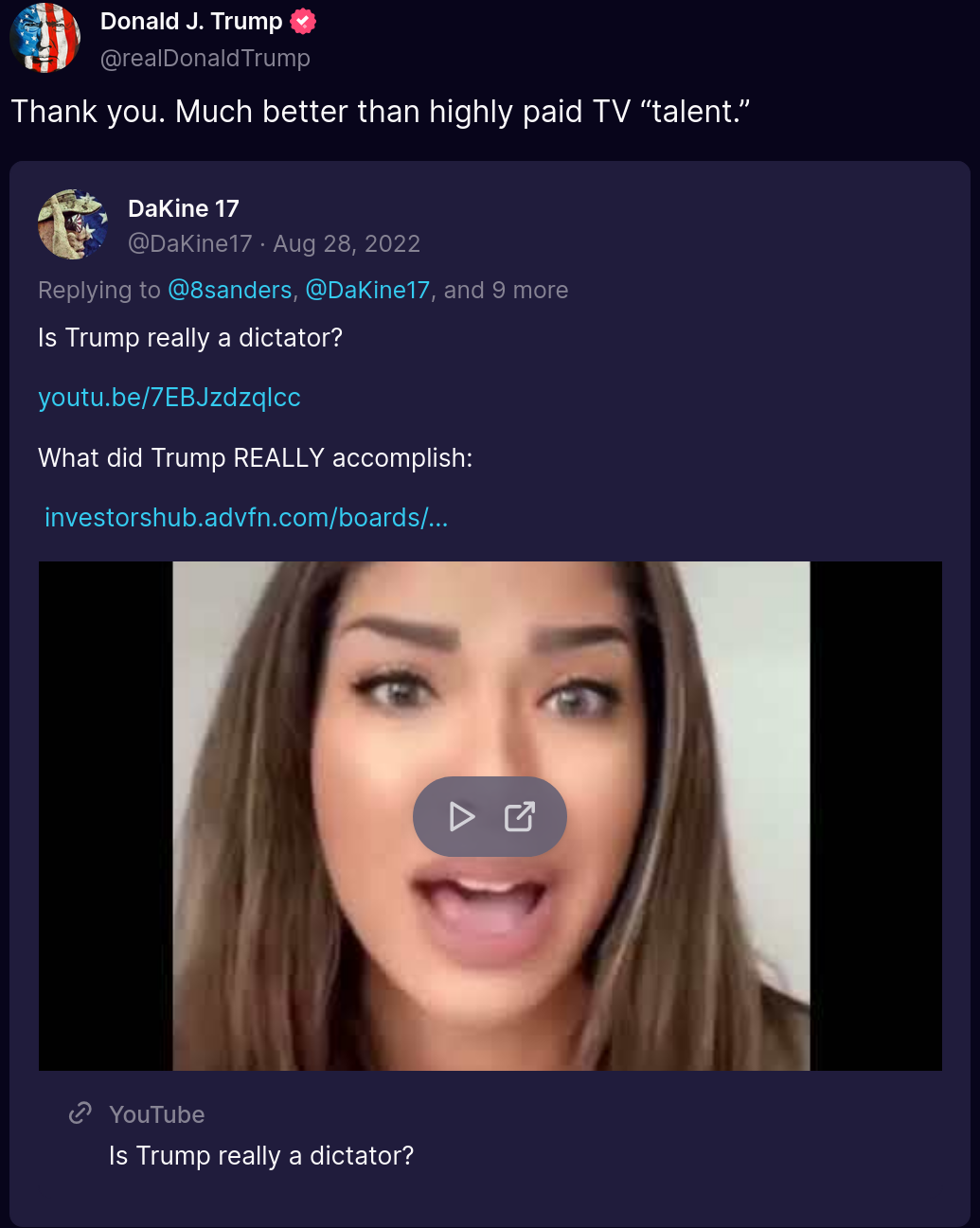Click the @DaKine17 mention in reply line

pyautogui.click(x=367, y=290)
